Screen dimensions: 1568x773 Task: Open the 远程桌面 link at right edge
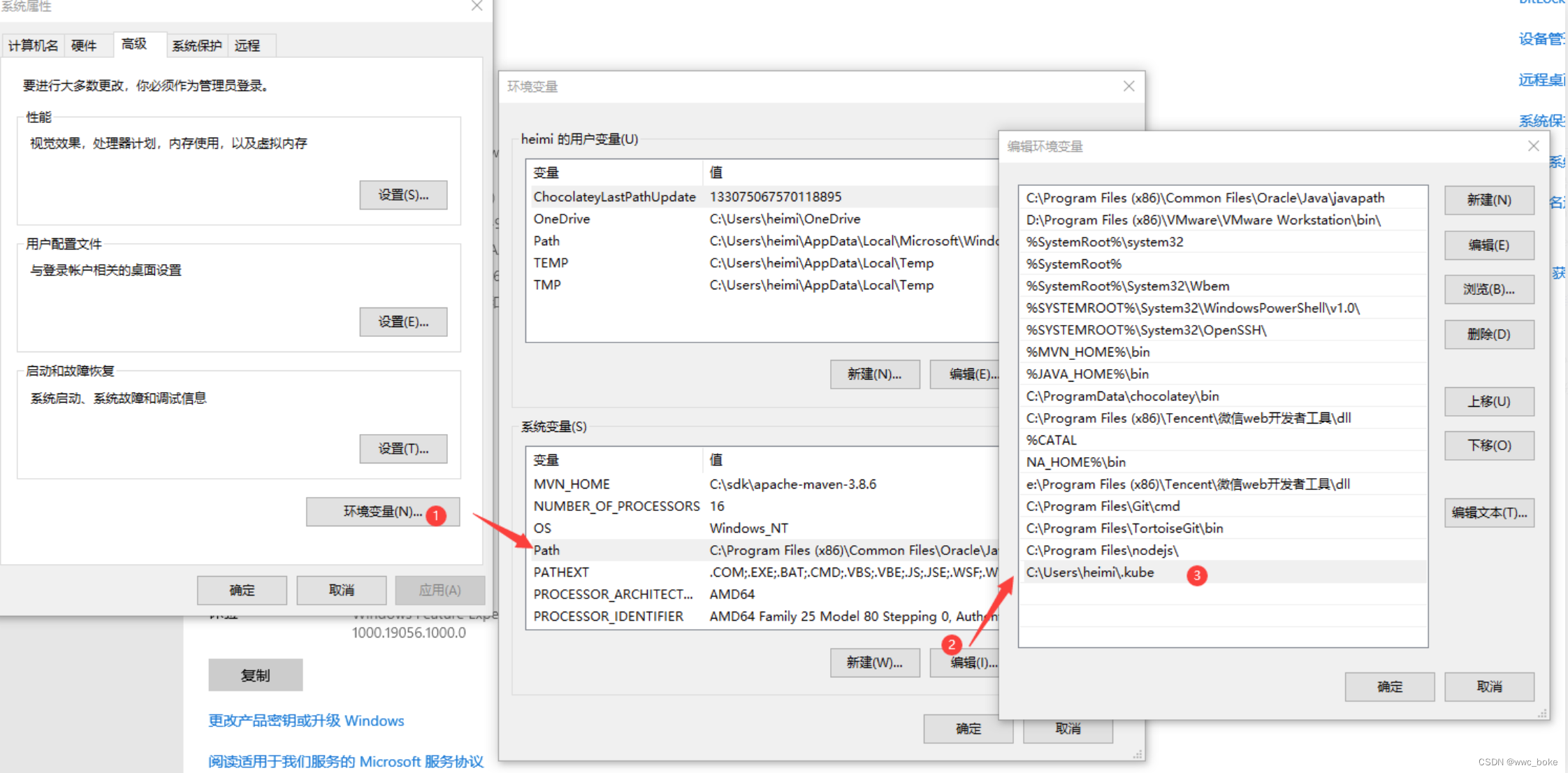[x=1542, y=80]
